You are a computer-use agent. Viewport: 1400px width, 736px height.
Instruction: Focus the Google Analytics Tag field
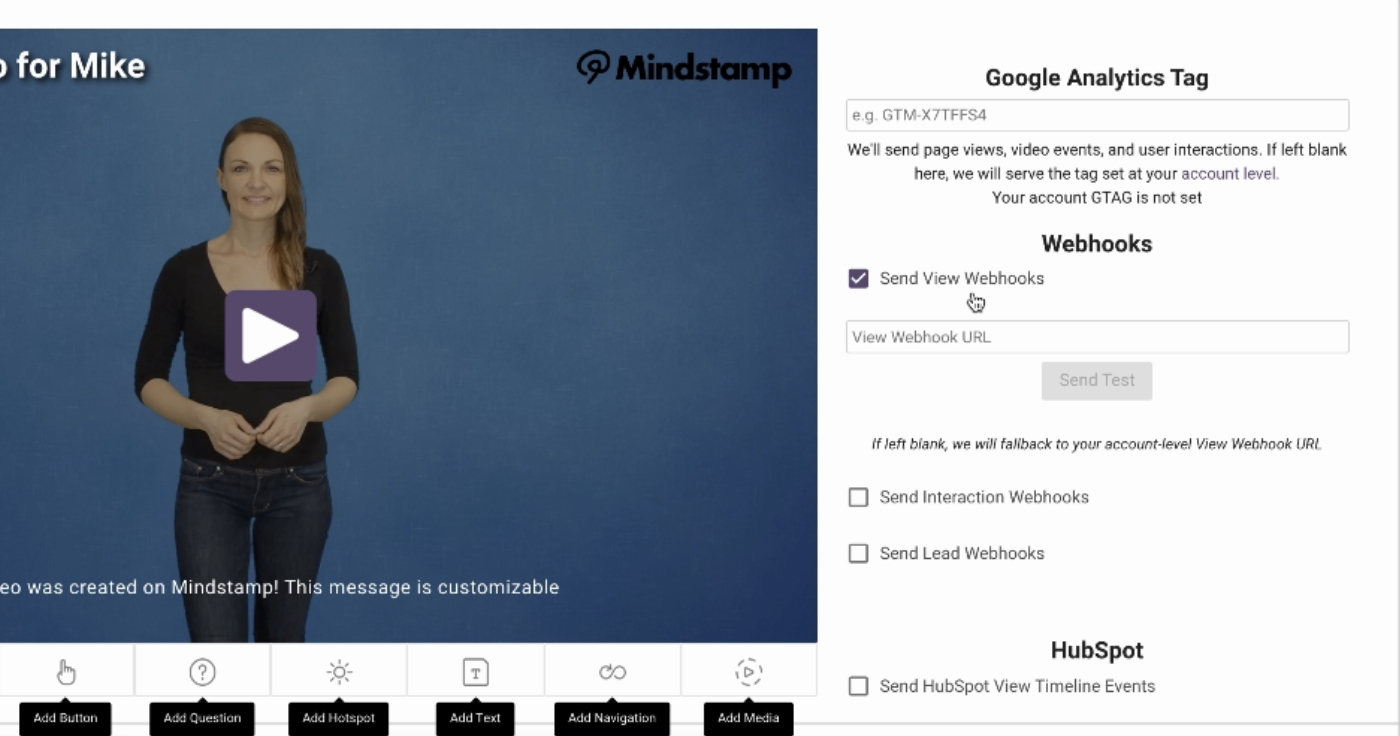pos(1097,115)
